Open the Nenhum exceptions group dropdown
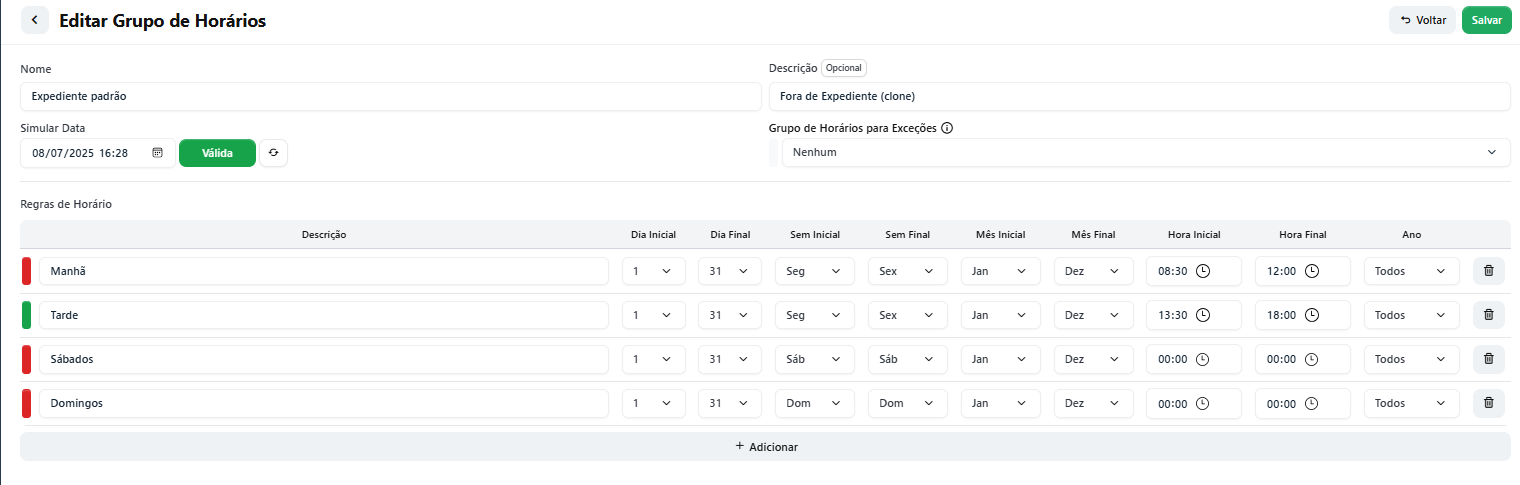Viewport: 1520px width, 485px height. [1146, 152]
